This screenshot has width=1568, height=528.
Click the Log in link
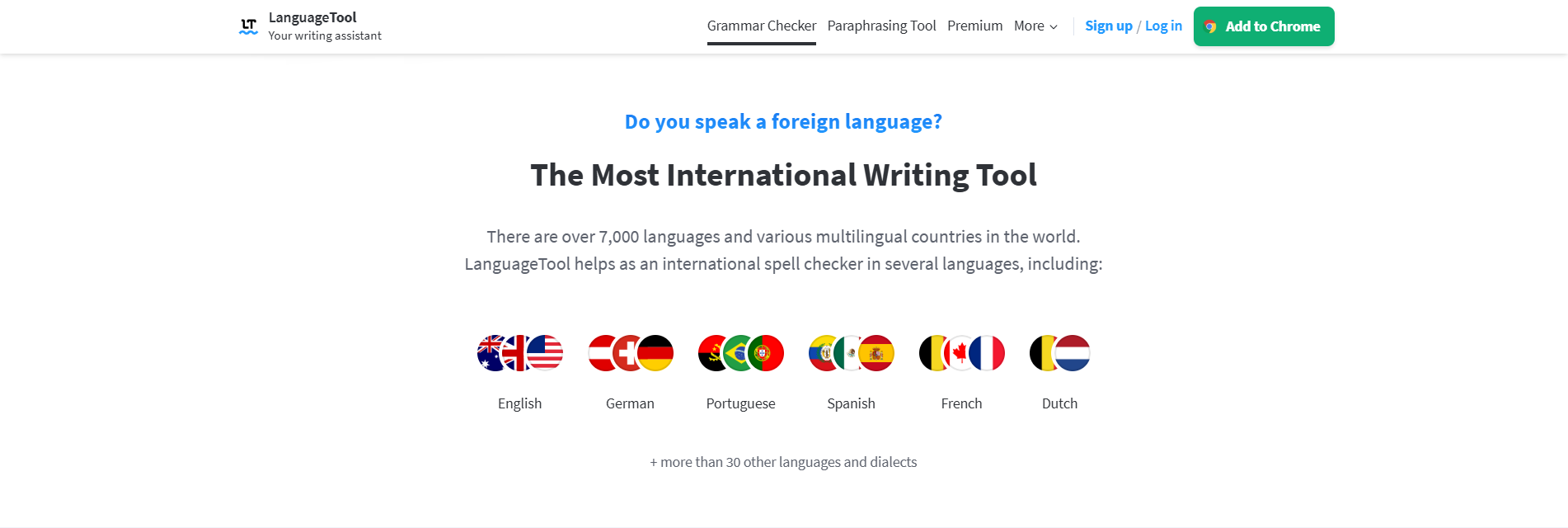coord(1163,26)
